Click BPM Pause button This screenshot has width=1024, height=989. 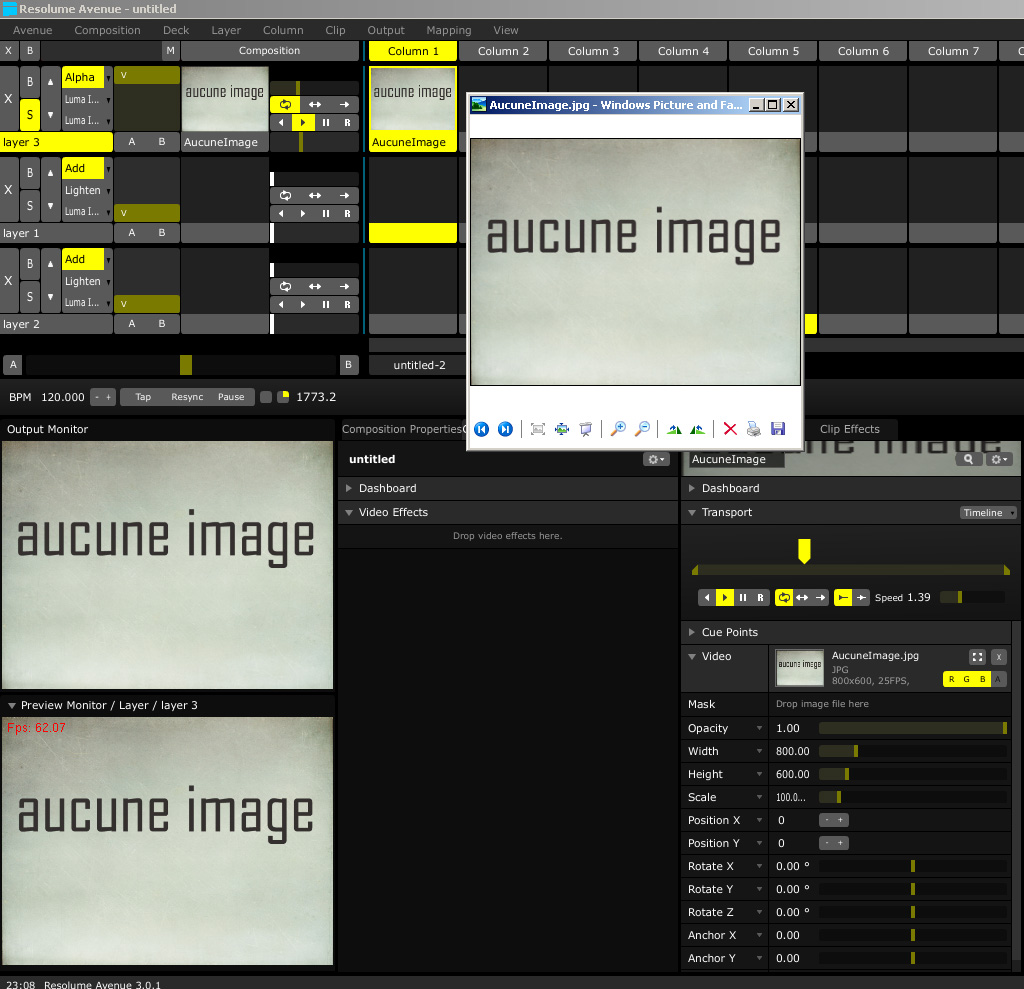231,397
